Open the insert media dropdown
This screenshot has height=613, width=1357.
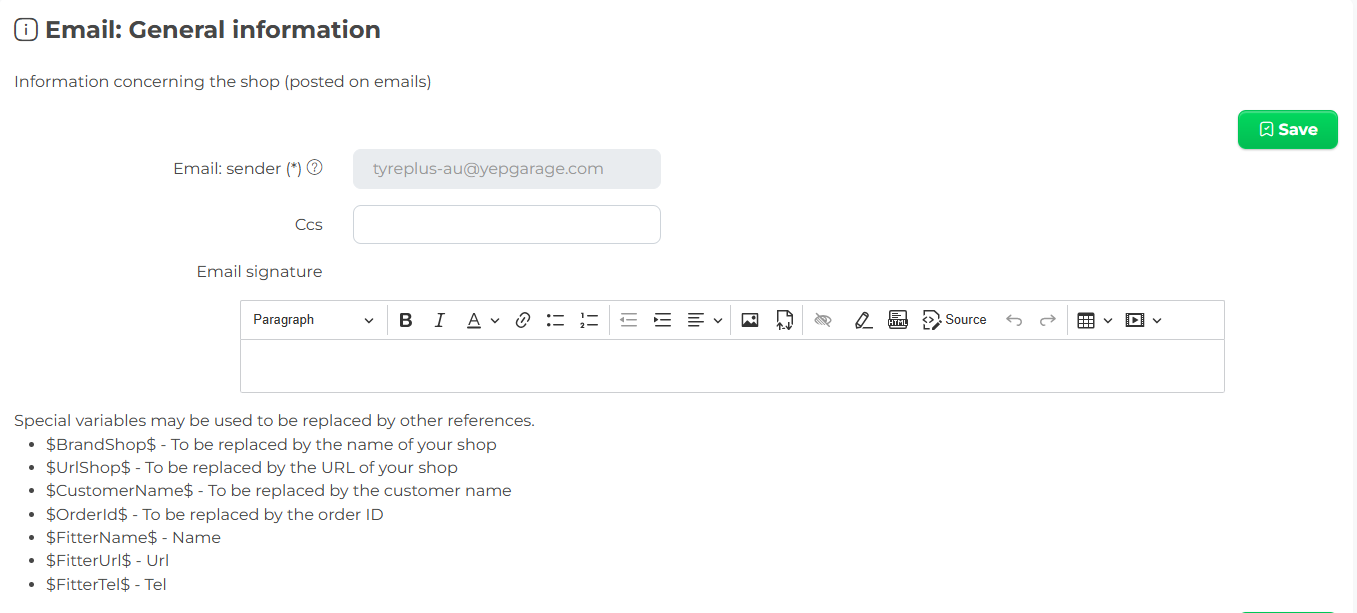(1144, 320)
